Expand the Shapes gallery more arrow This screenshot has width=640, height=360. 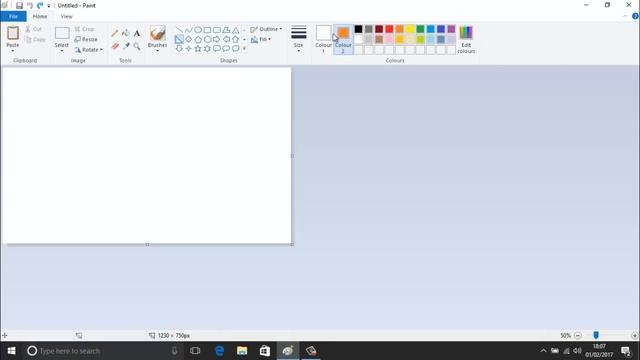[x=244, y=49]
